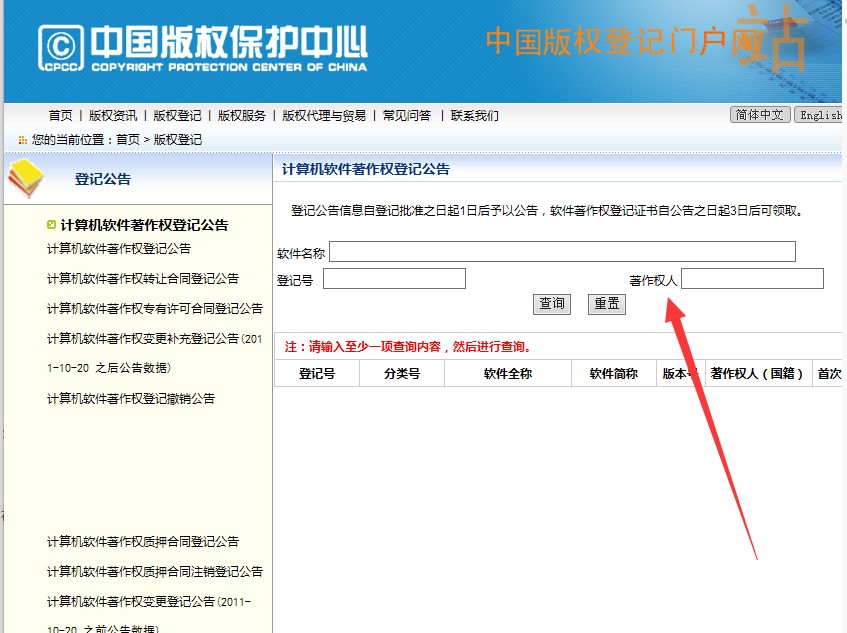Open the 常见问答 menu item
The height and width of the screenshot is (633, 847).
[407, 116]
